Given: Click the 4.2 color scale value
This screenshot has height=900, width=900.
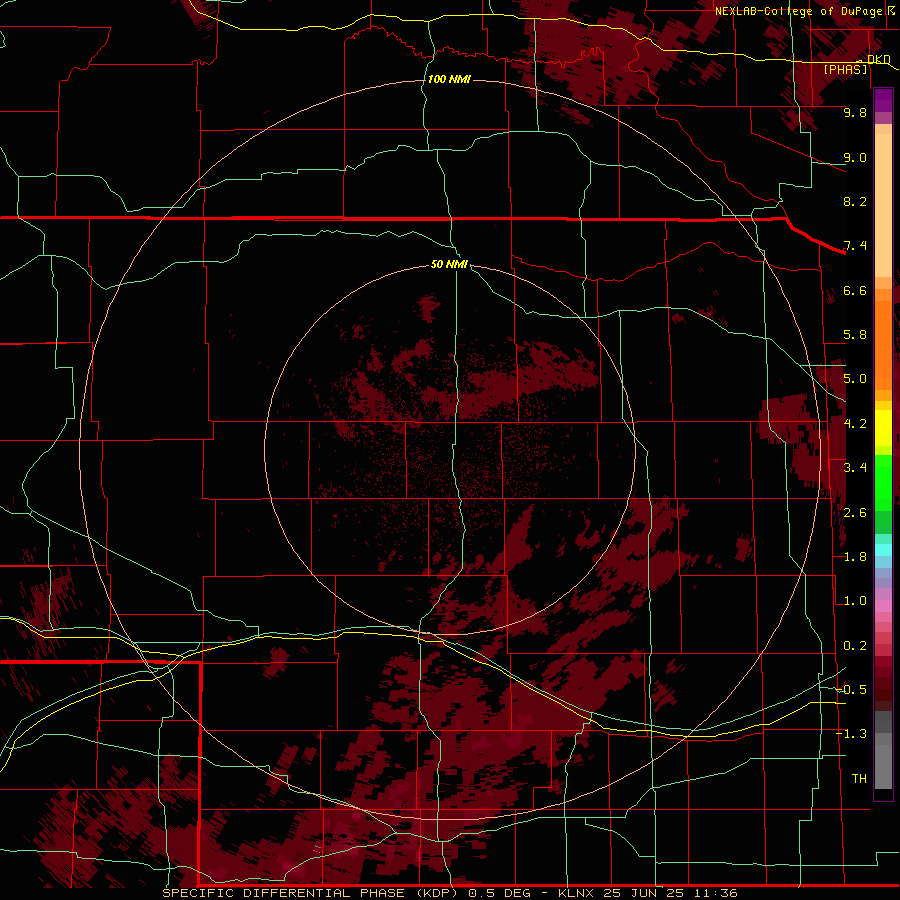Looking at the screenshot, I should [855, 424].
